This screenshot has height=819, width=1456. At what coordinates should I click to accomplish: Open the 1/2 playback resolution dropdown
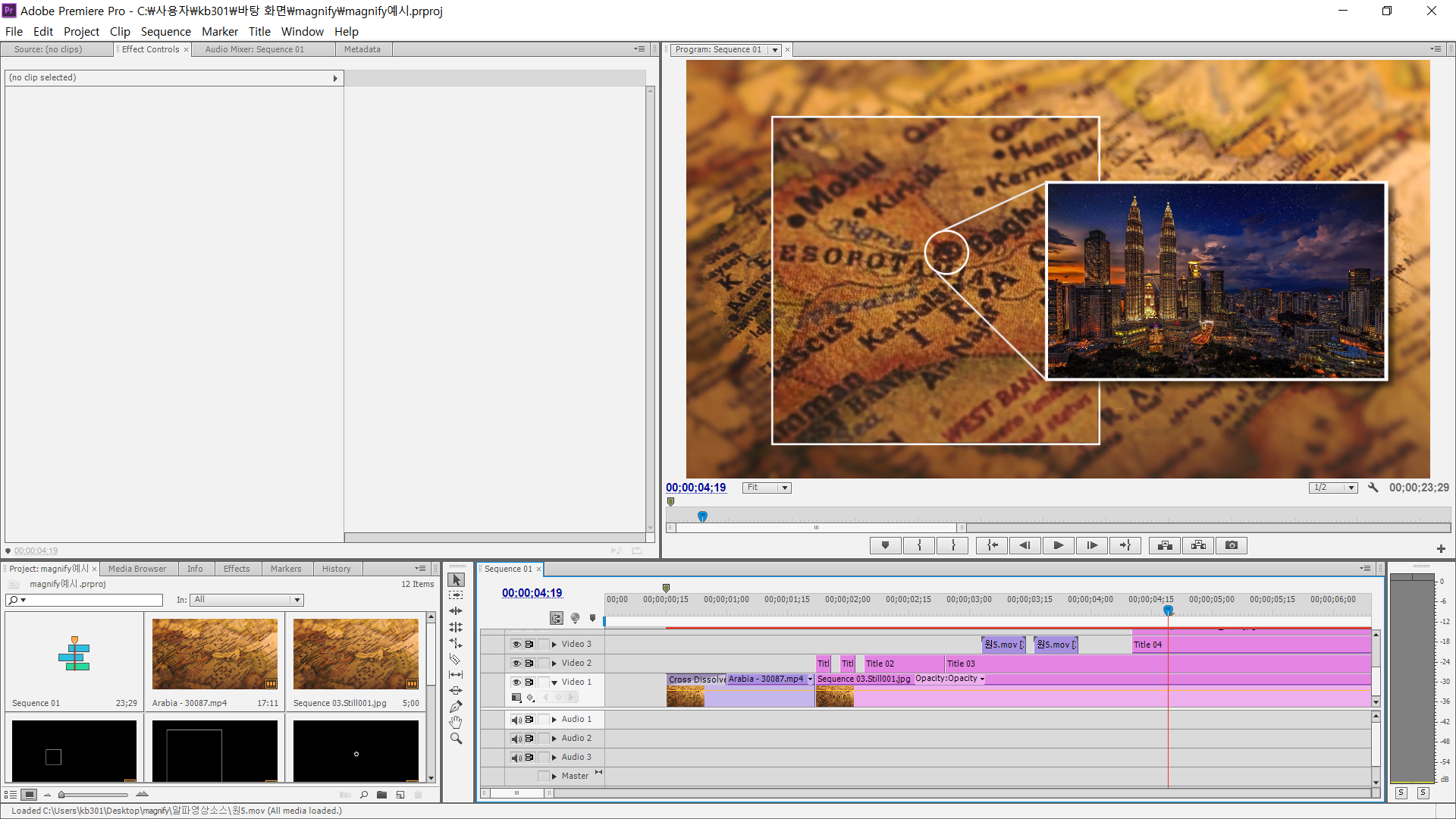[x=1332, y=488]
